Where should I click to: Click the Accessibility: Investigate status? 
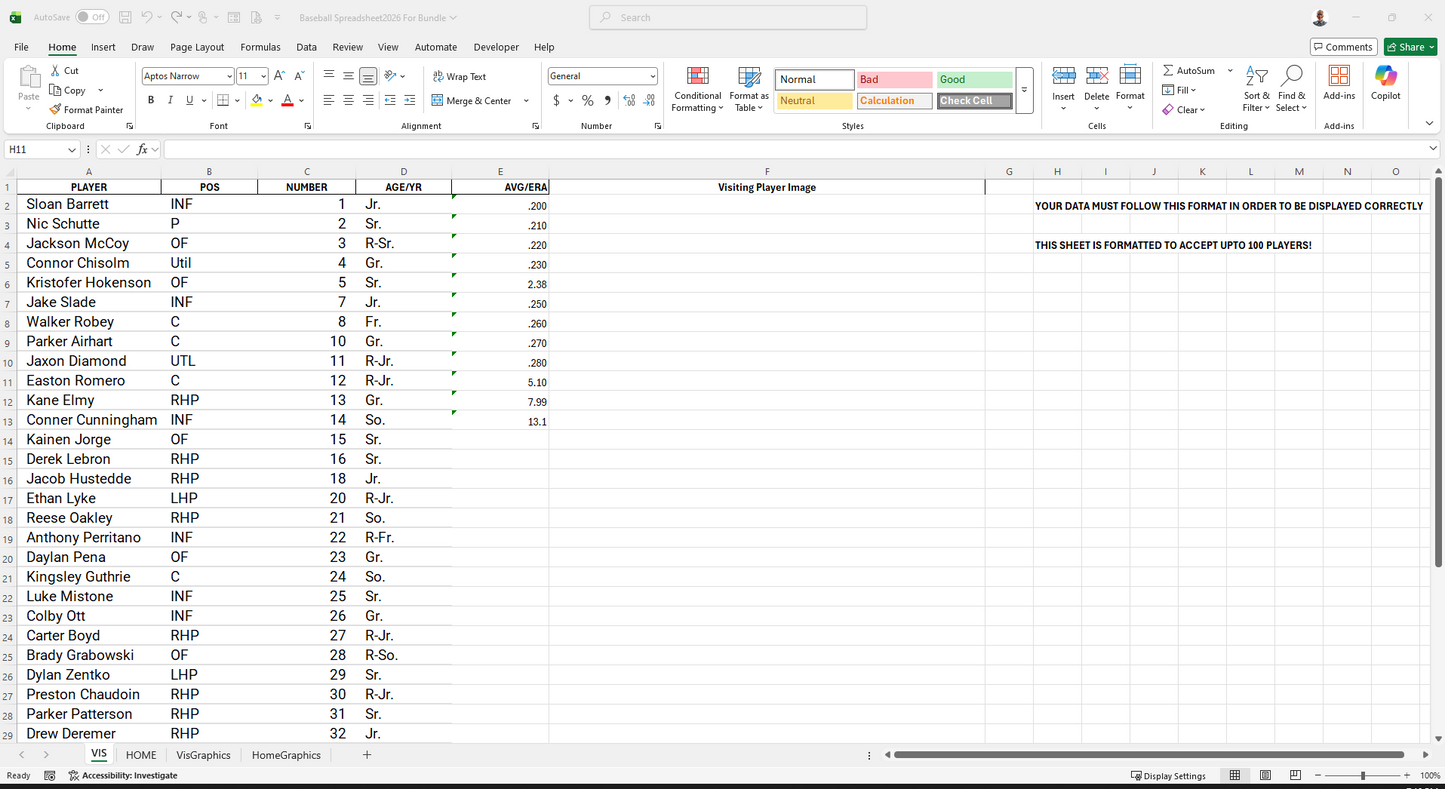coord(123,776)
